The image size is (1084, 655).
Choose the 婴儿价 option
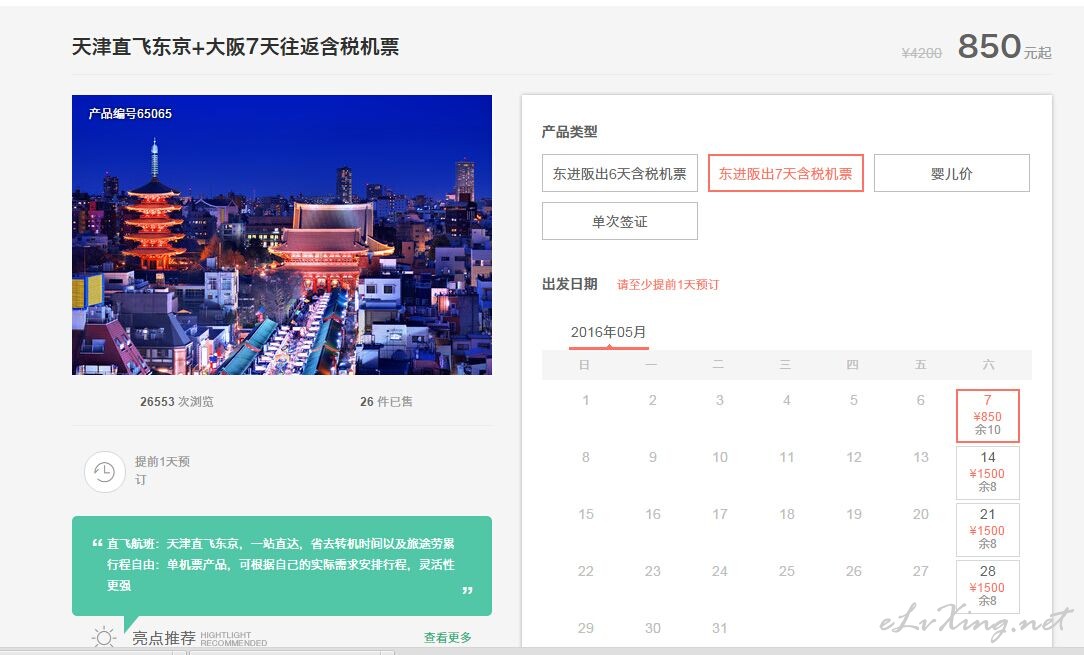(x=951, y=173)
